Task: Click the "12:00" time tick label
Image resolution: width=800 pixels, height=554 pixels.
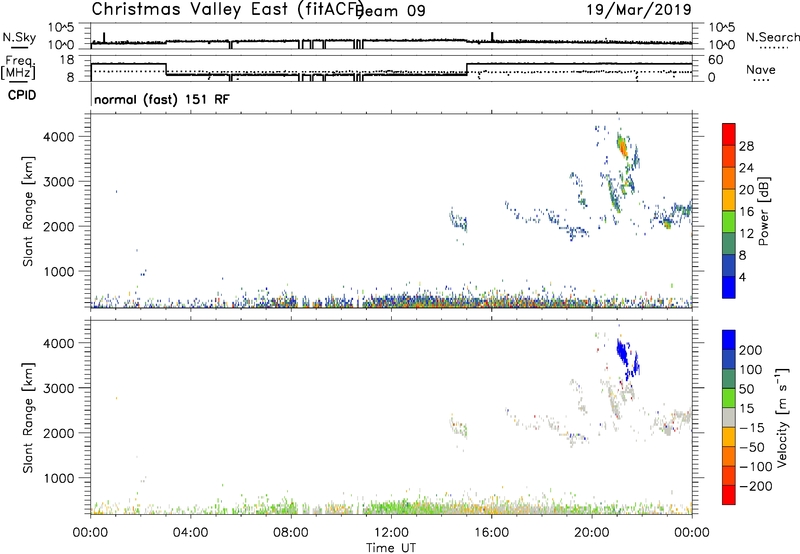Action: (x=391, y=533)
